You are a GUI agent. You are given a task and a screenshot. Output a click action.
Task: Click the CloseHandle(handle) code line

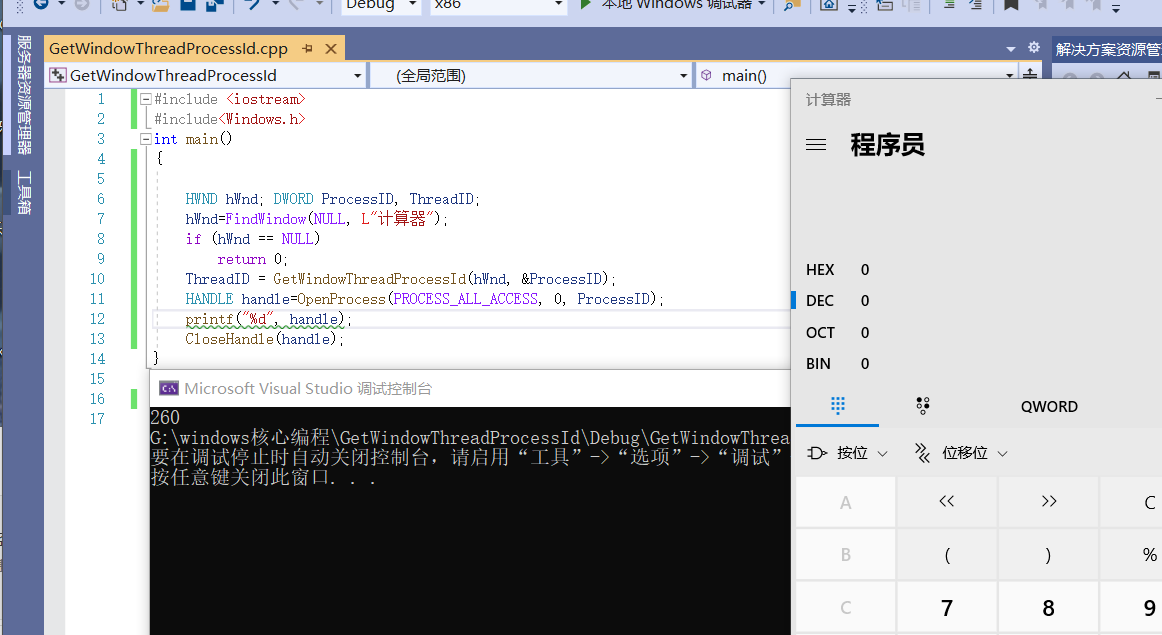(x=265, y=339)
